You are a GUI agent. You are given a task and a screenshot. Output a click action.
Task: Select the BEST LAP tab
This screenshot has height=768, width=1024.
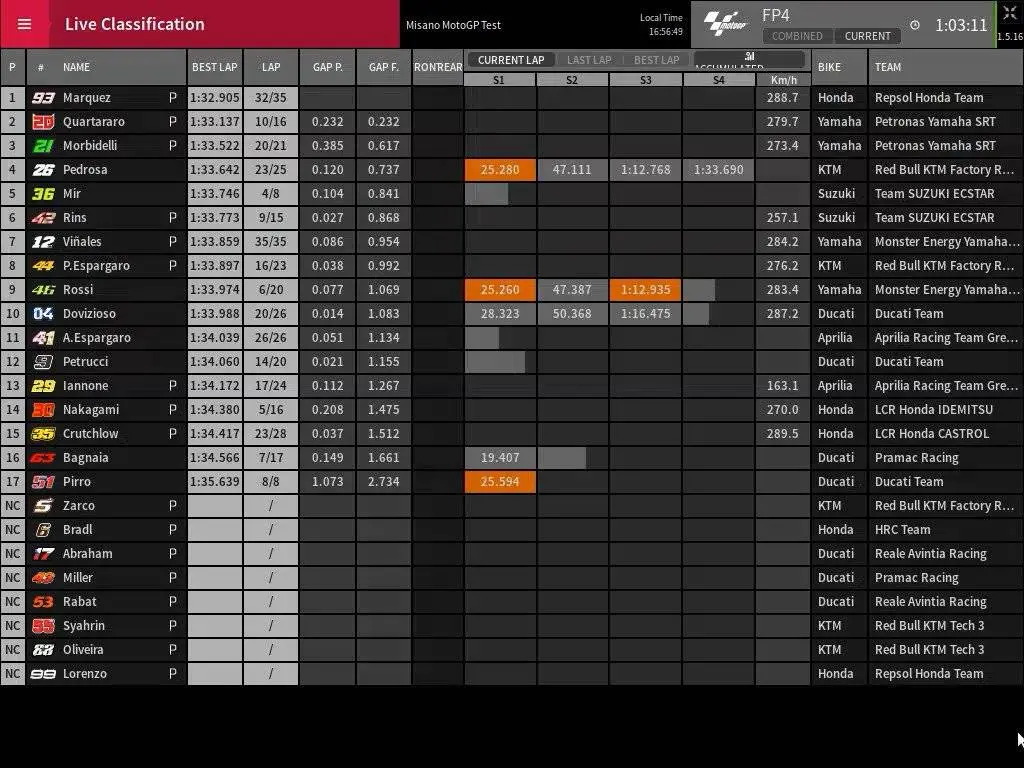(656, 60)
